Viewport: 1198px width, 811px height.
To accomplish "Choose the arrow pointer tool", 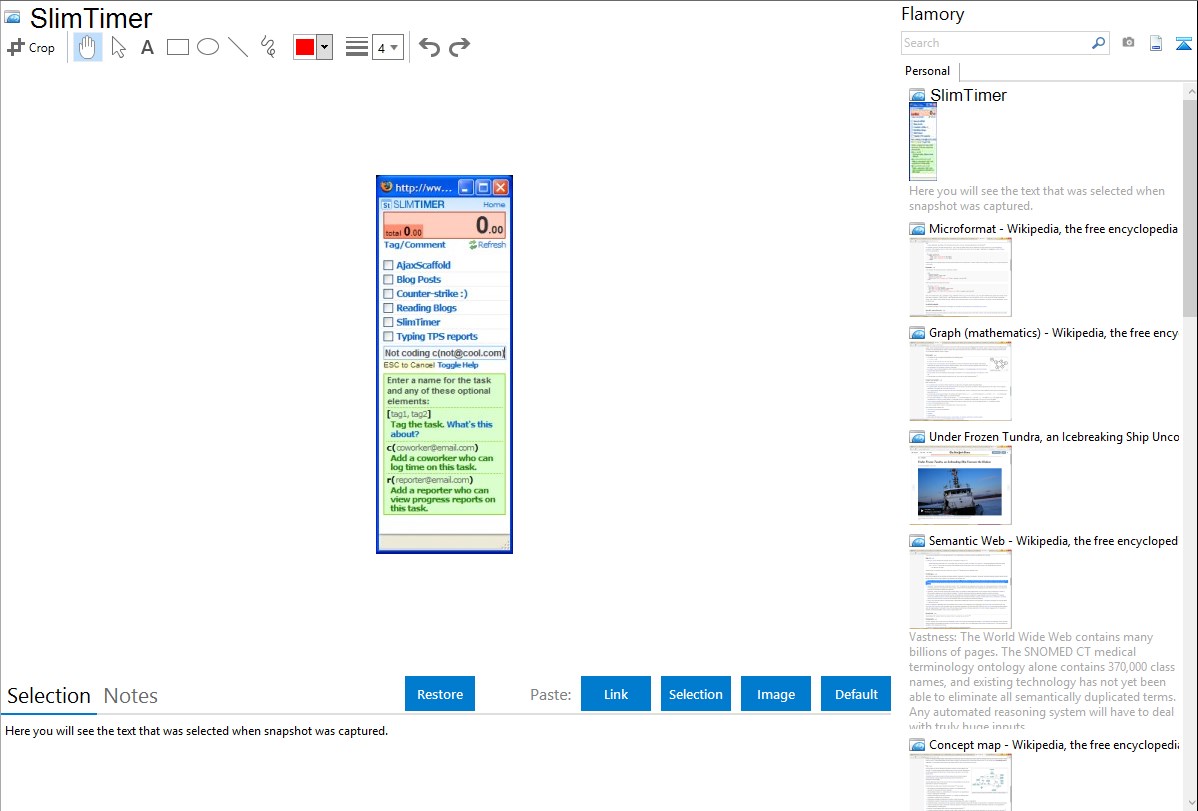I will click(x=118, y=47).
